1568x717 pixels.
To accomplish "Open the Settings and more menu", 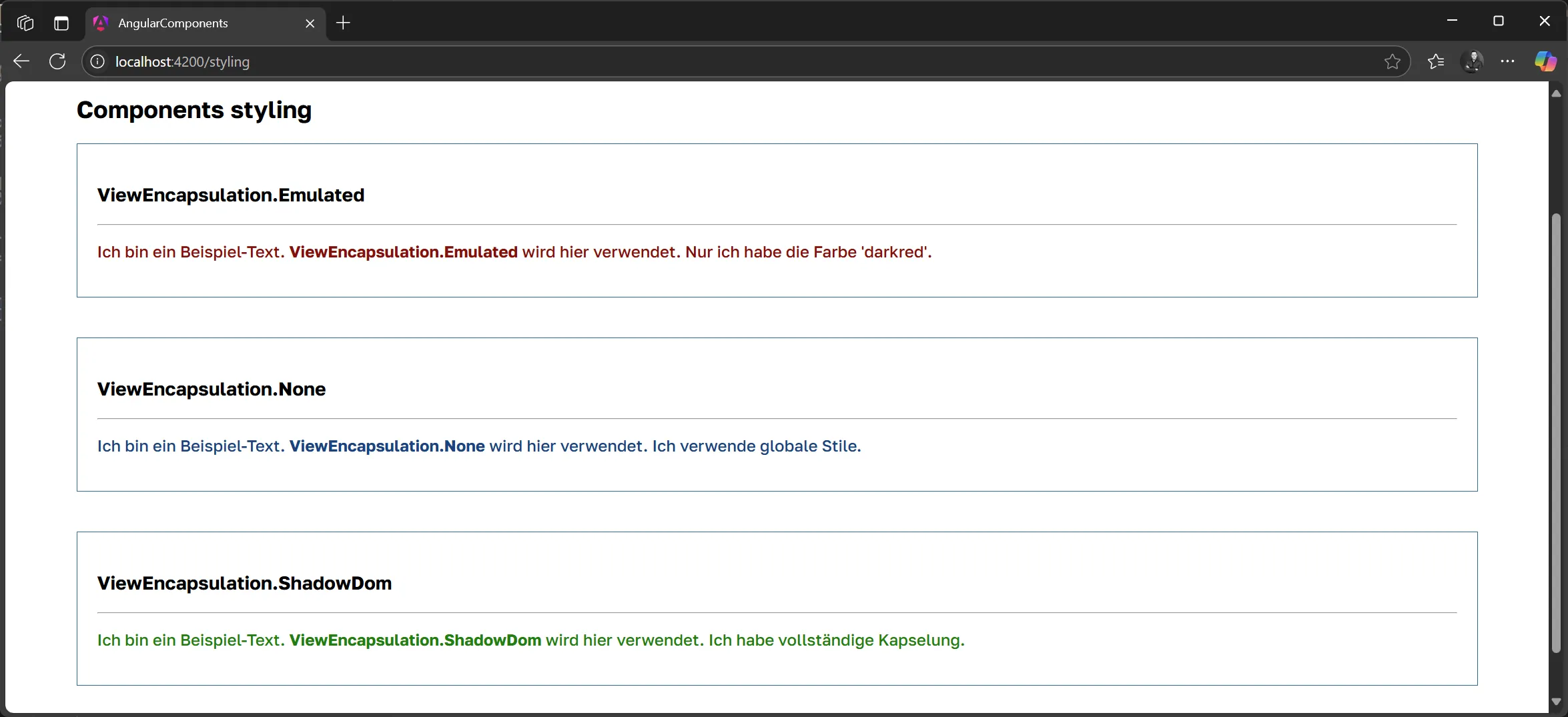I will pyautogui.click(x=1507, y=61).
